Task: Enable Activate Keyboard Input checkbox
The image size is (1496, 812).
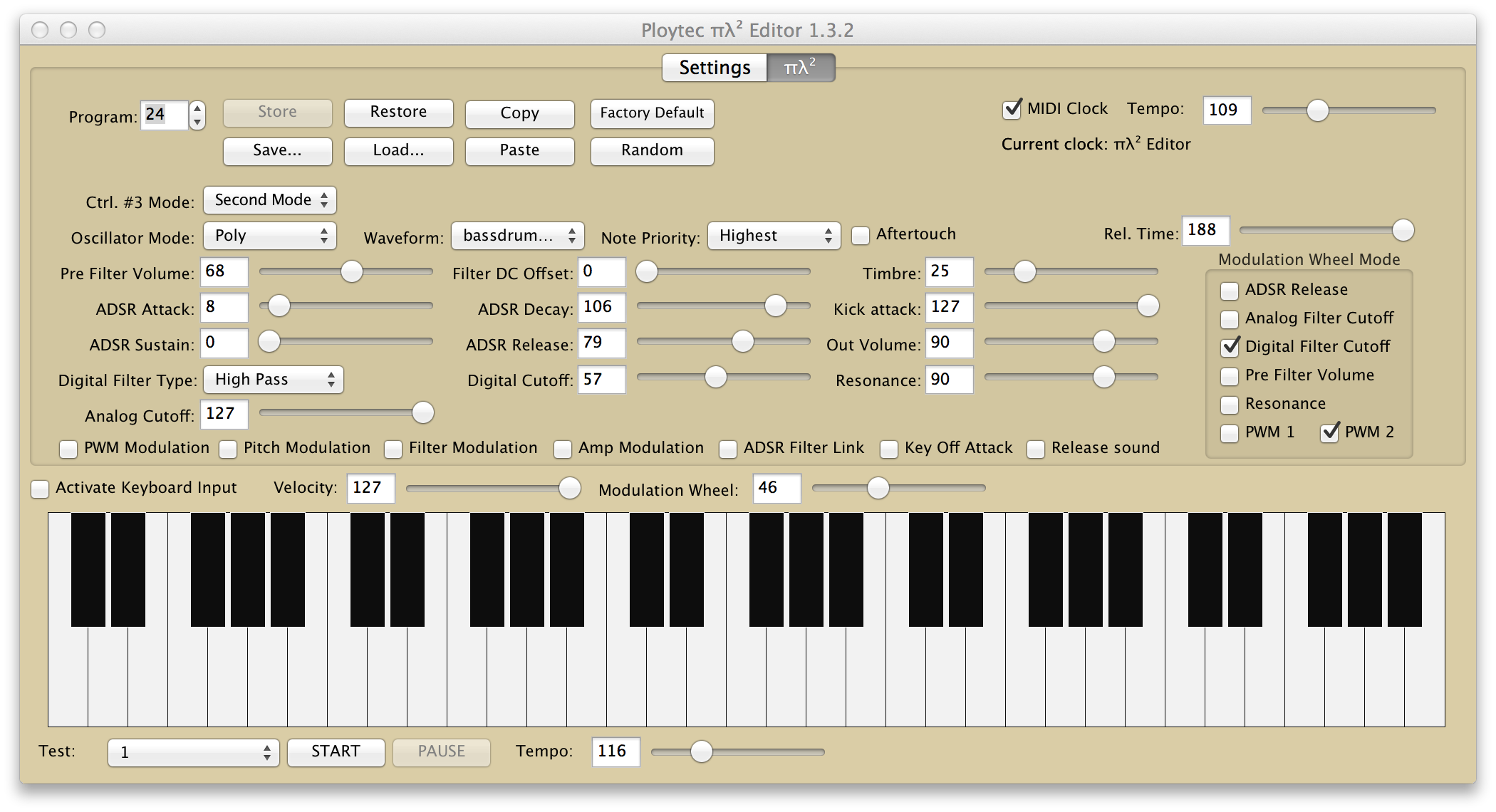Action: [41, 489]
